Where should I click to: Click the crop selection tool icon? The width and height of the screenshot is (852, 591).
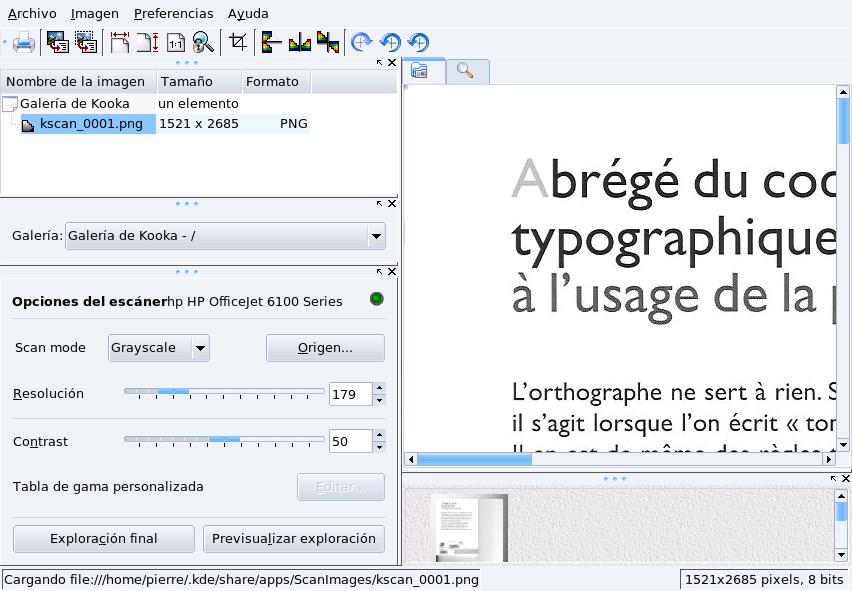(237, 42)
